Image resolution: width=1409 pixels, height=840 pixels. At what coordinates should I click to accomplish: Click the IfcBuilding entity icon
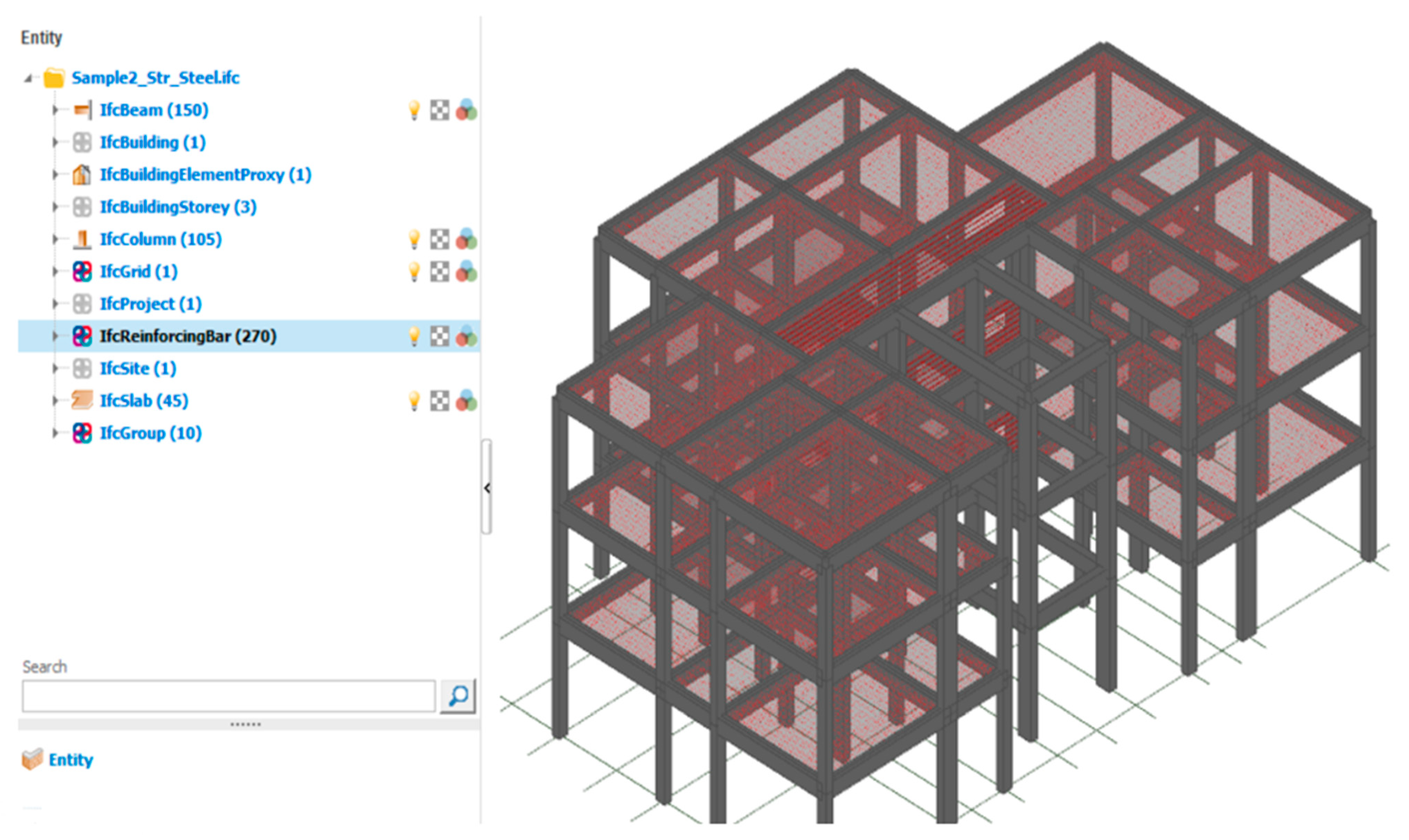[82, 142]
